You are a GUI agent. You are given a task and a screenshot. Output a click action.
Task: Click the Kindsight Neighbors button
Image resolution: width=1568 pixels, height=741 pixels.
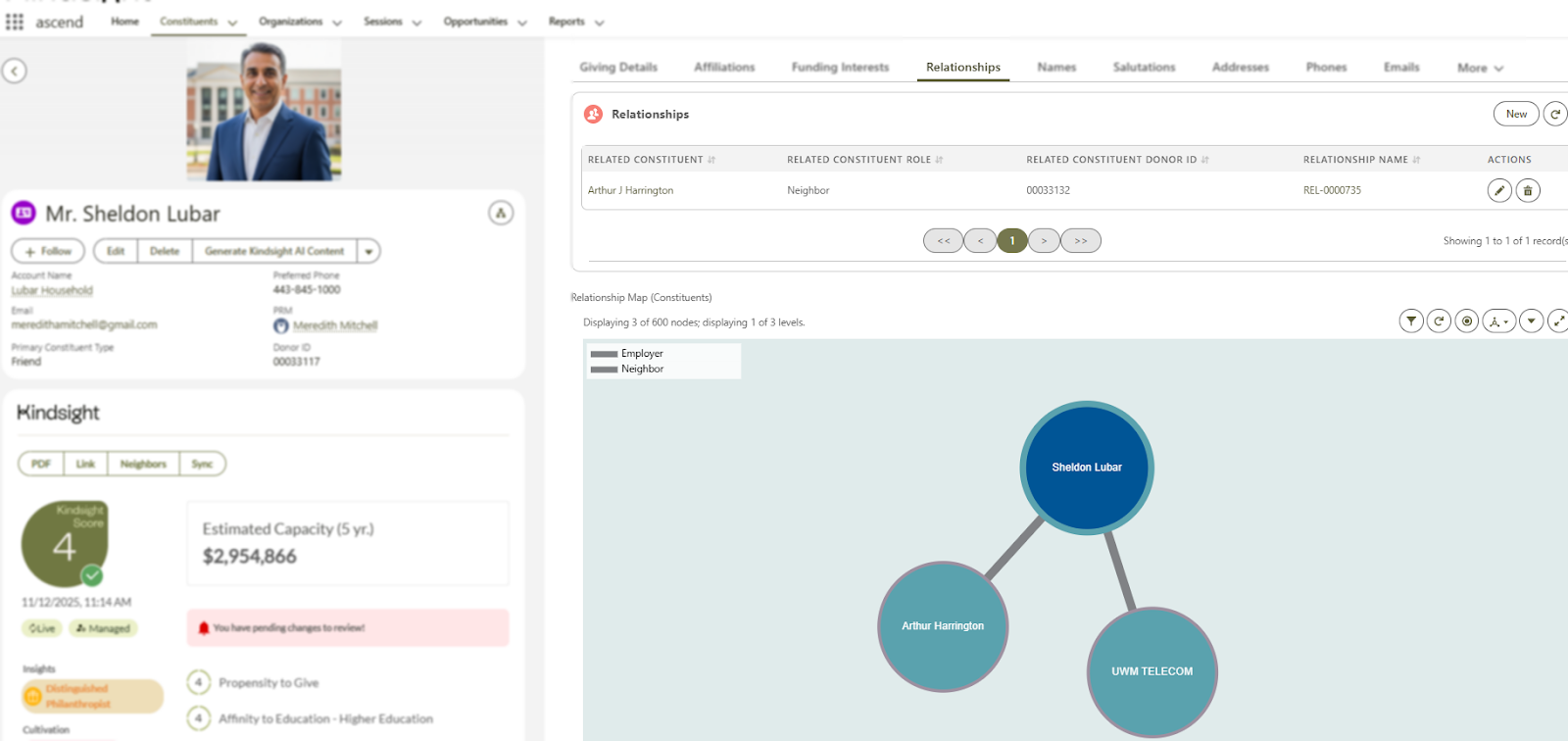(x=143, y=464)
